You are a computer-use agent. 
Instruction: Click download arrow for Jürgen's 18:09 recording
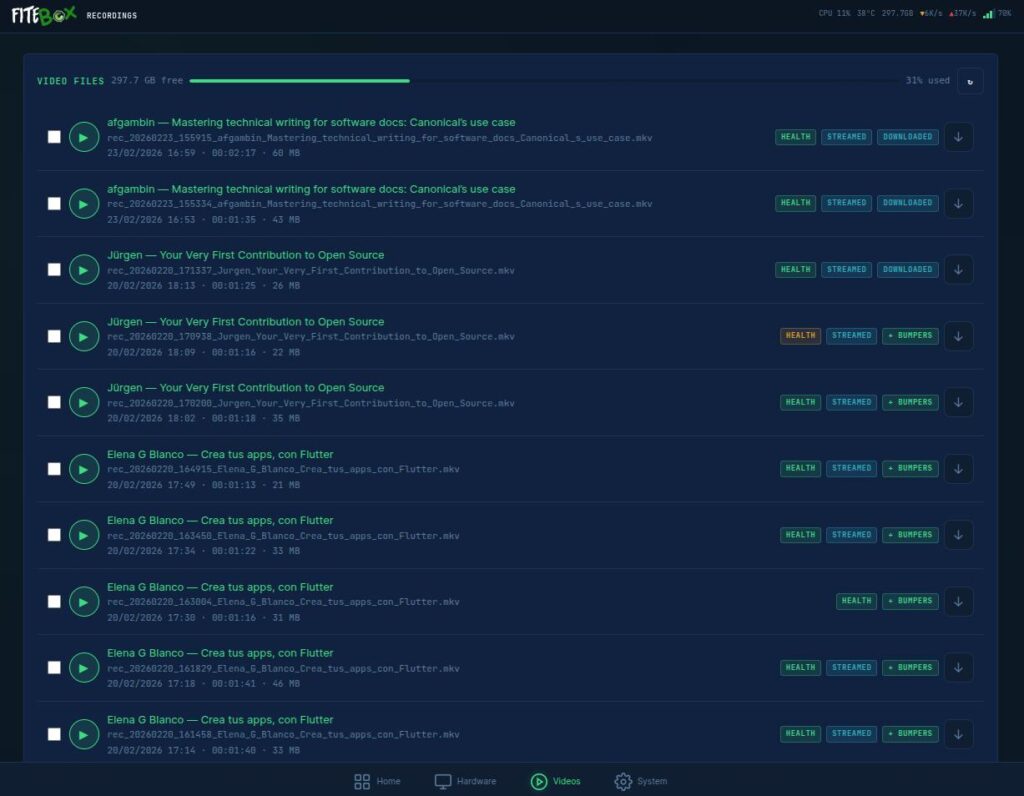[x=958, y=336]
